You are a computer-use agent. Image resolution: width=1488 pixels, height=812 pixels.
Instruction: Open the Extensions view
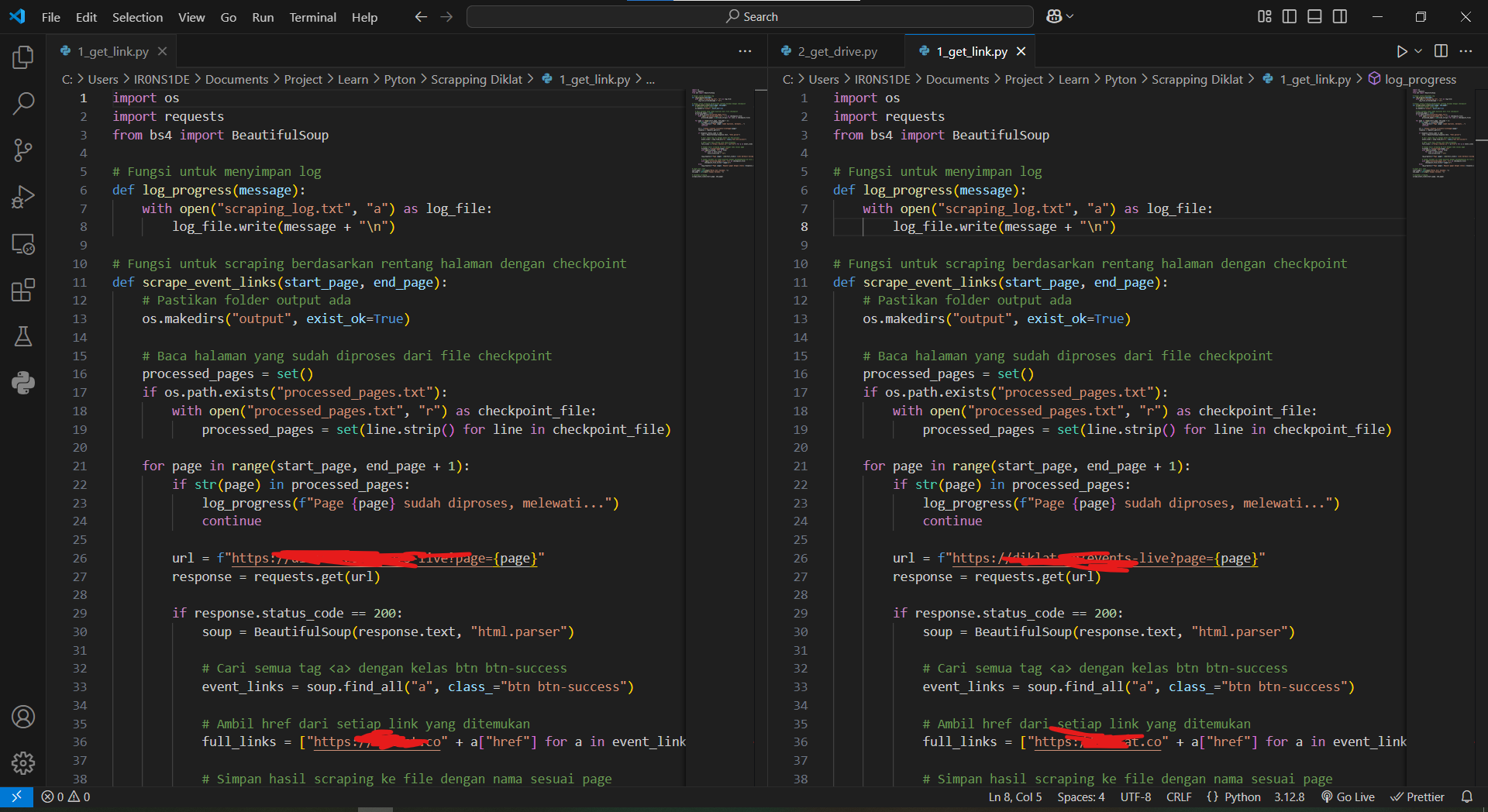tap(23, 291)
